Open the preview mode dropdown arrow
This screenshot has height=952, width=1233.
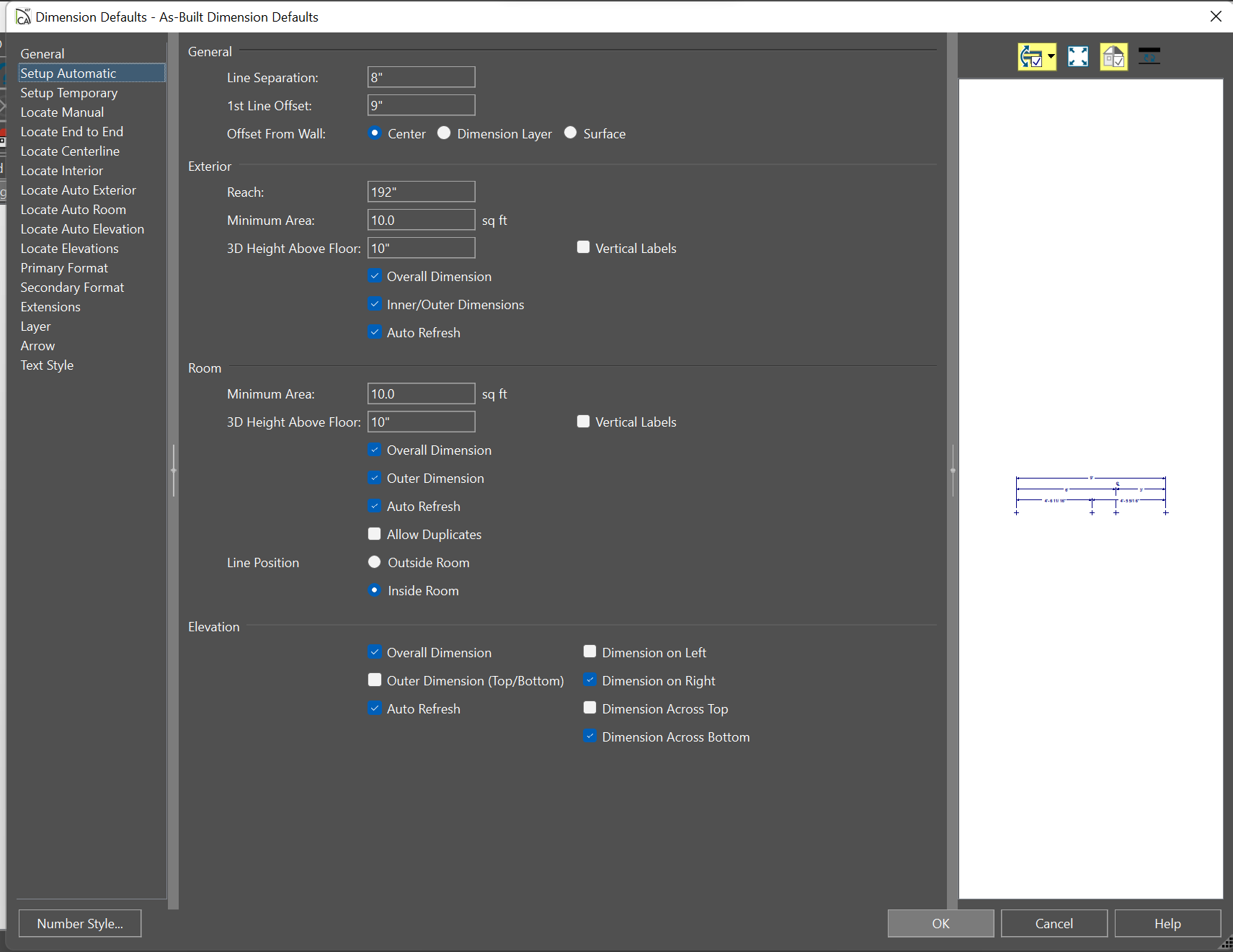[1051, 57]
